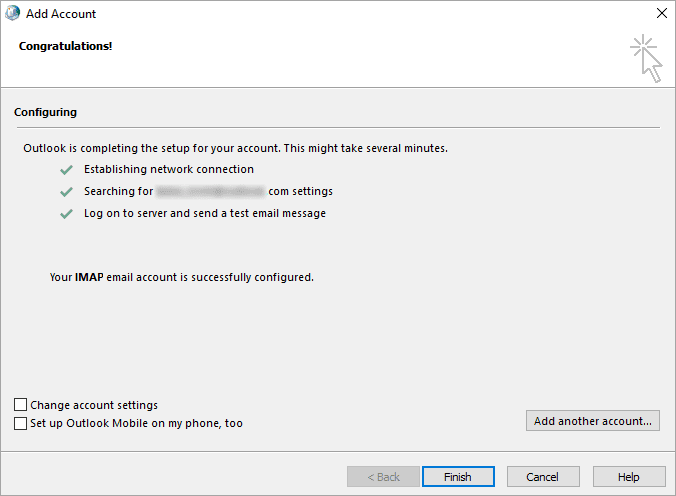Click checkmark beside Log on to server
676x496 pixels.
(66, 214)
